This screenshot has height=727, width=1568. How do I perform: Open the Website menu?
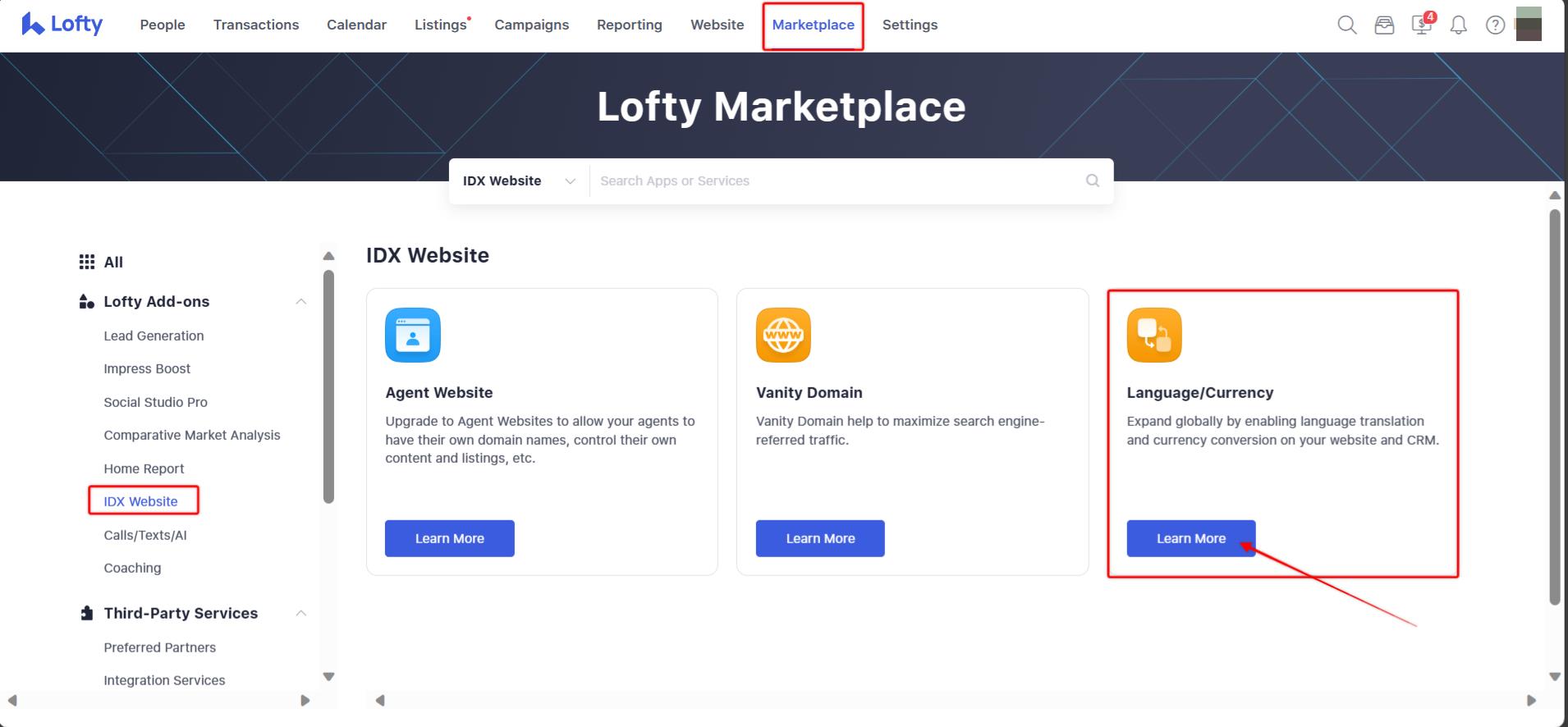[x=718, y=25]
